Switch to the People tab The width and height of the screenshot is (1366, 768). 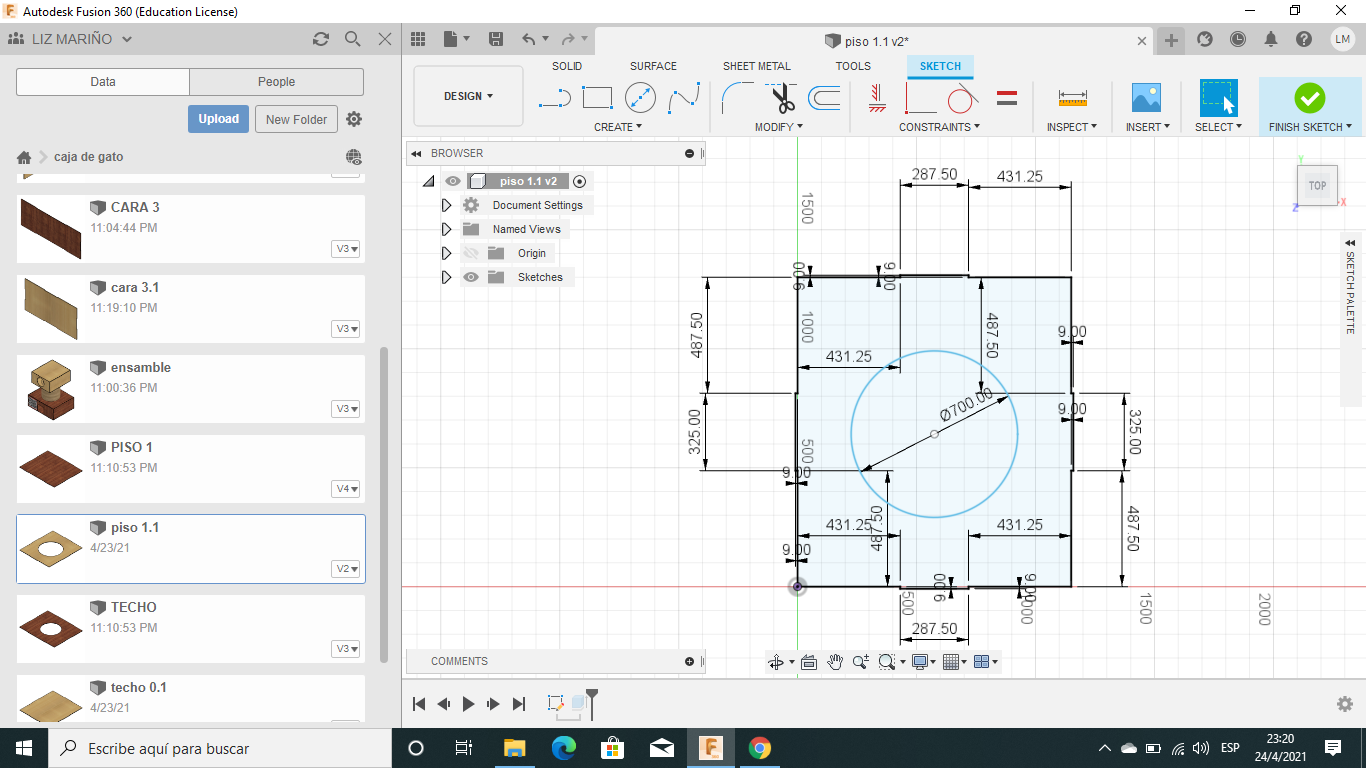(276, 82)
